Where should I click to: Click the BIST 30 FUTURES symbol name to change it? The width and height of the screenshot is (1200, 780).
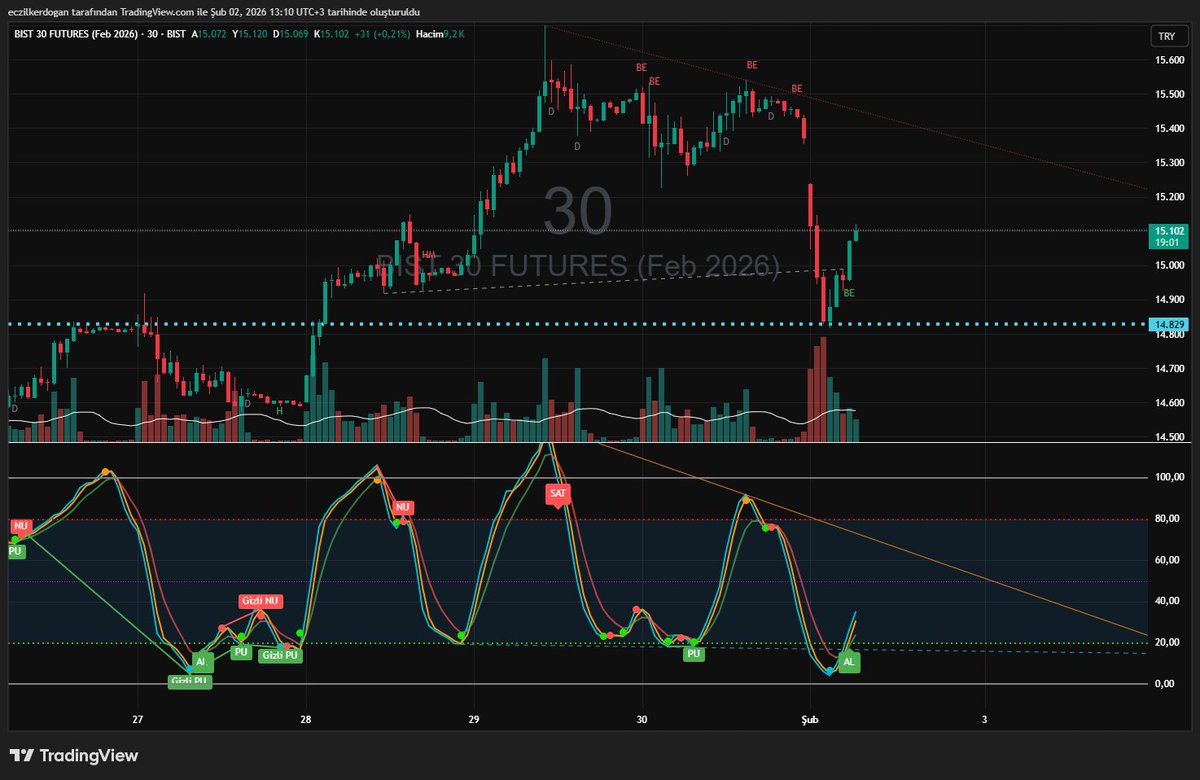pyautogui.click(x=75, y=33)
